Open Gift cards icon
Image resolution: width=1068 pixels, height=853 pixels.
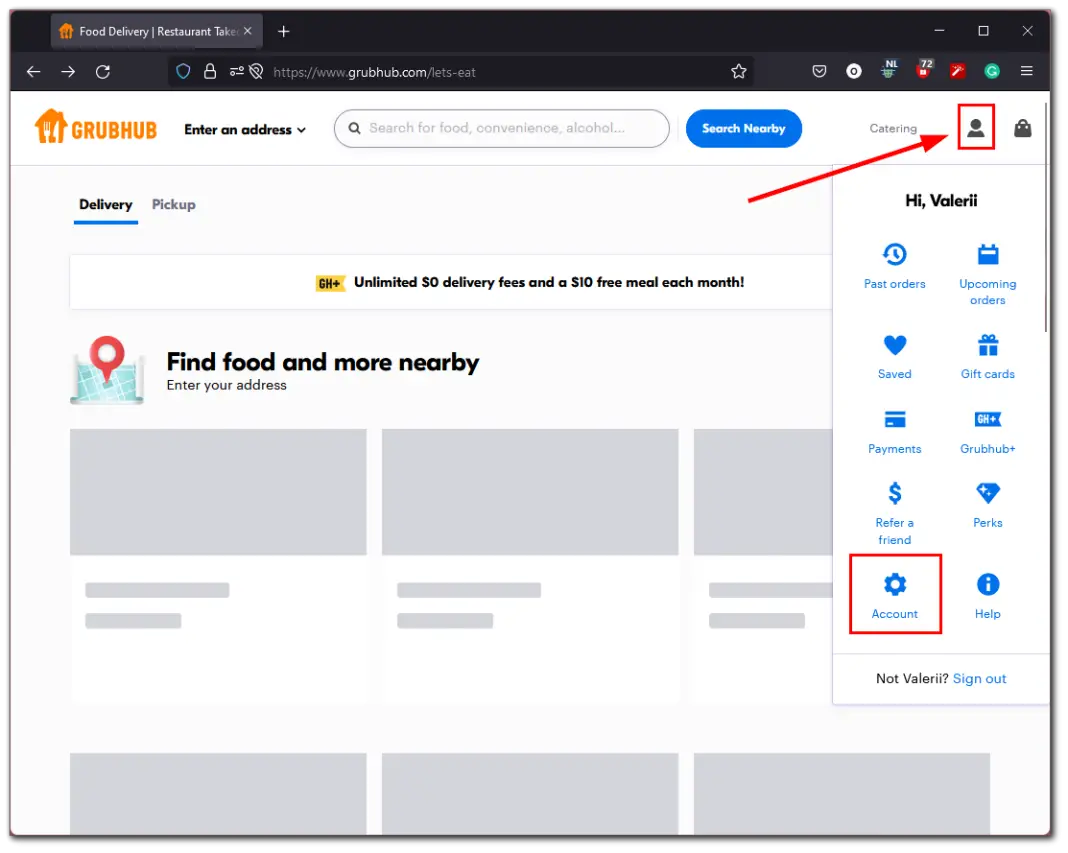click(x=987, y=346)
